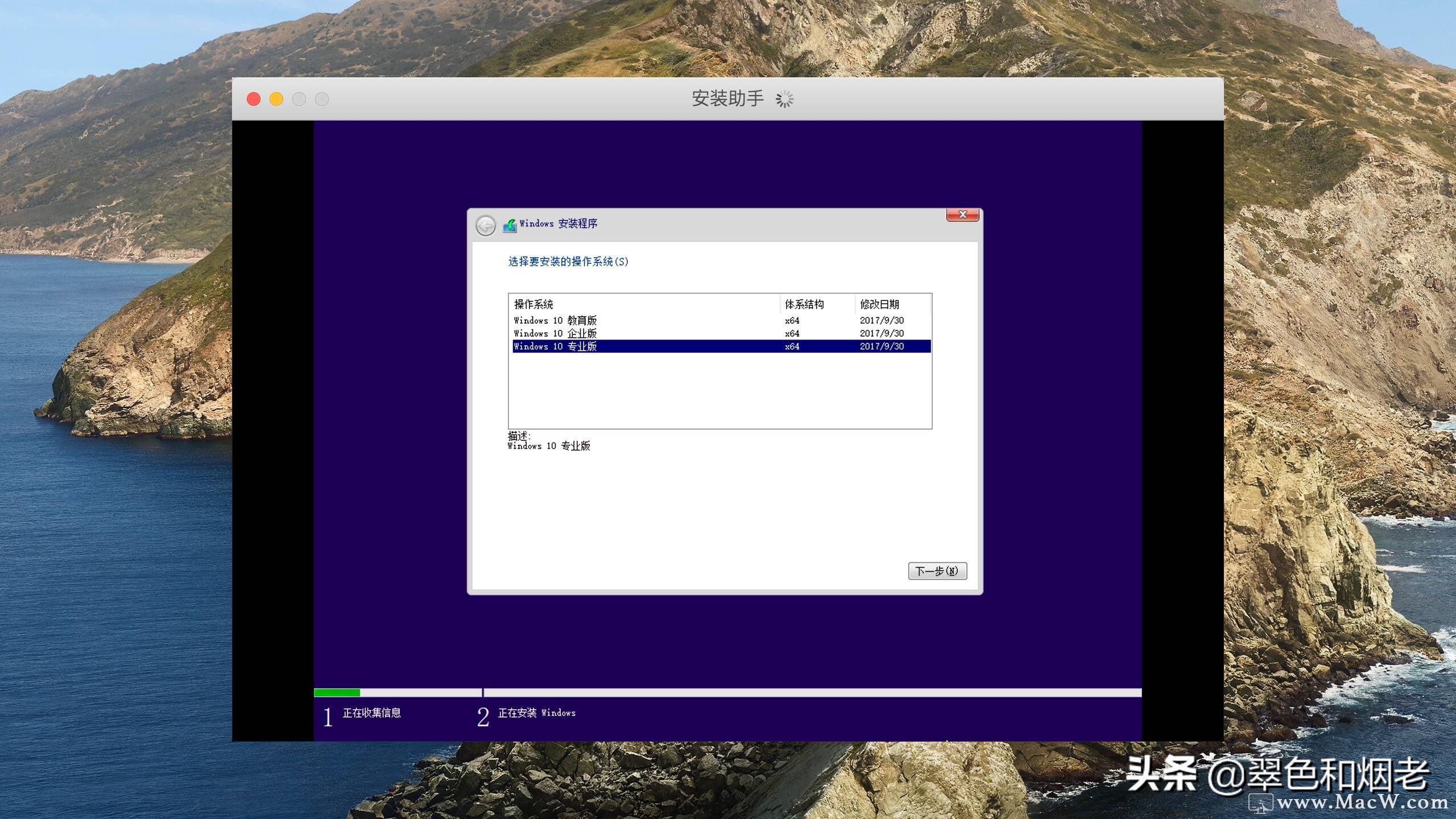This screenshot has height=819, width=1456.
Task: Click the 安装助手 window title text
Action: [x=727, y=98]
